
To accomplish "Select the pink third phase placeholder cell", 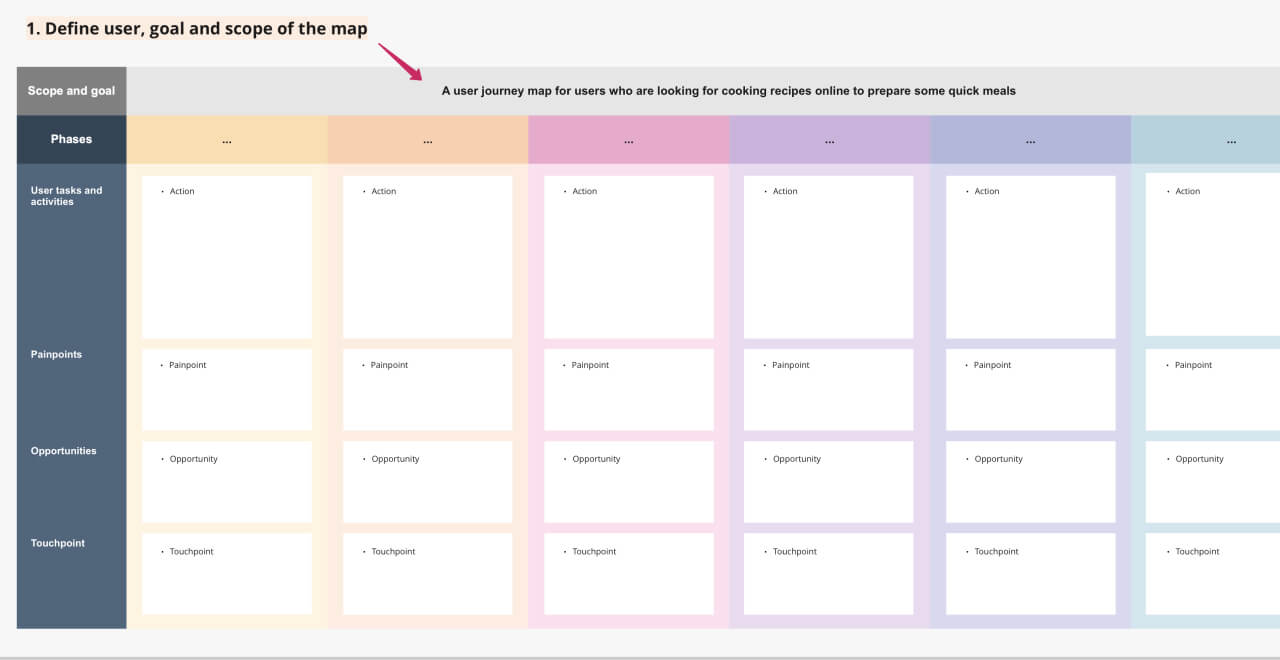I will (629, 140).
